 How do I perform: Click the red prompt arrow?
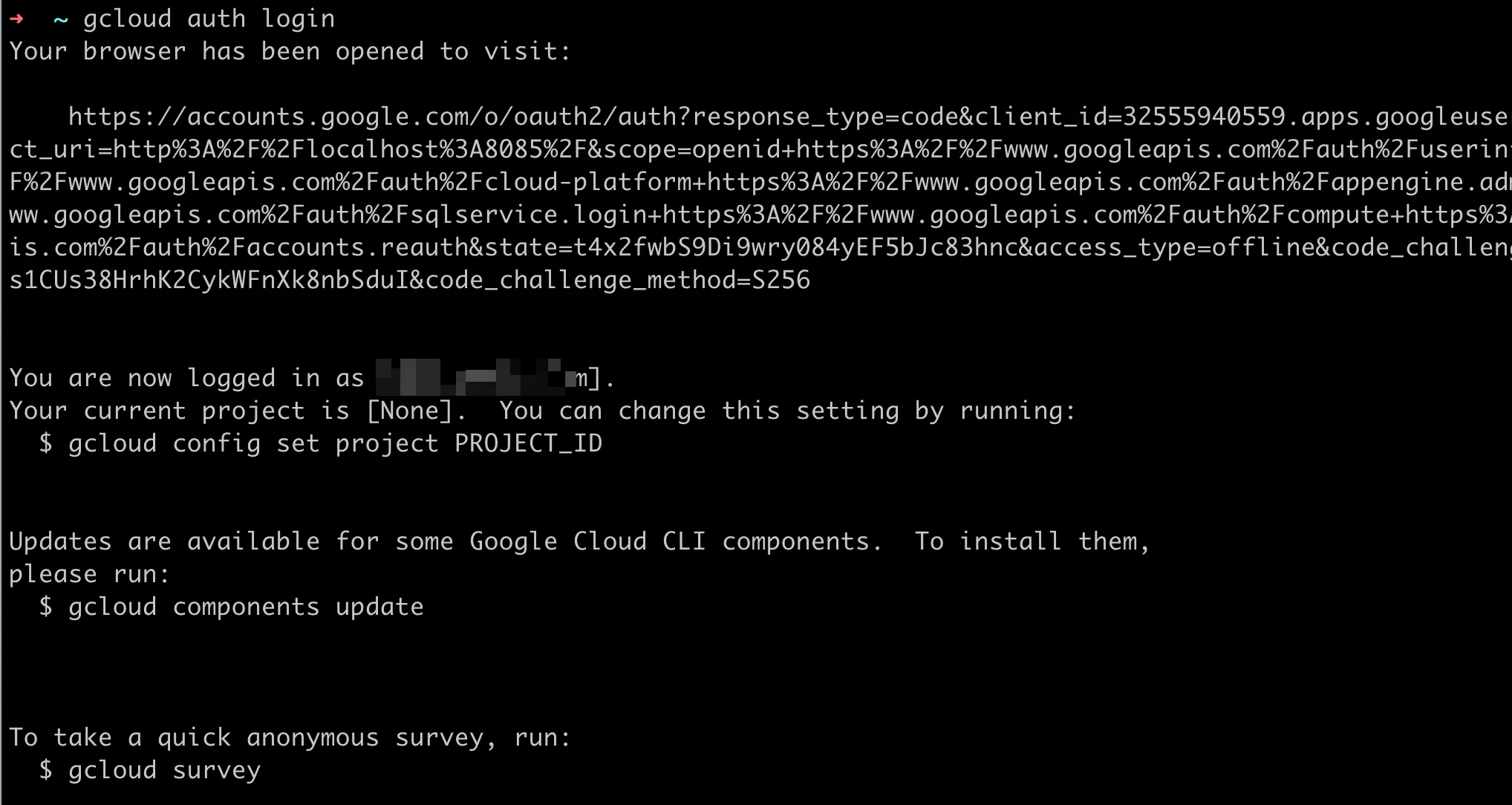pyautogui.click(x=16, y=19)
